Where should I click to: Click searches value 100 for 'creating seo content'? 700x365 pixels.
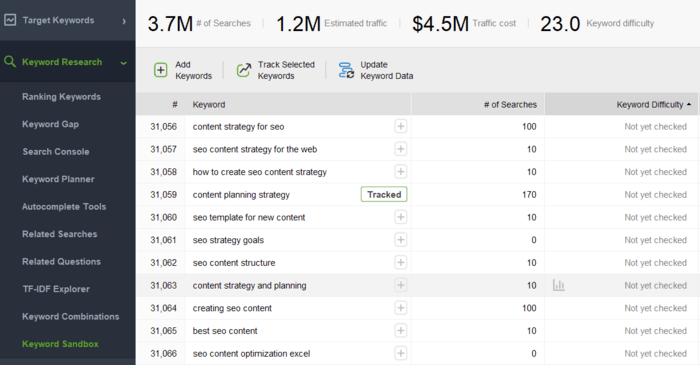point(529,308)
